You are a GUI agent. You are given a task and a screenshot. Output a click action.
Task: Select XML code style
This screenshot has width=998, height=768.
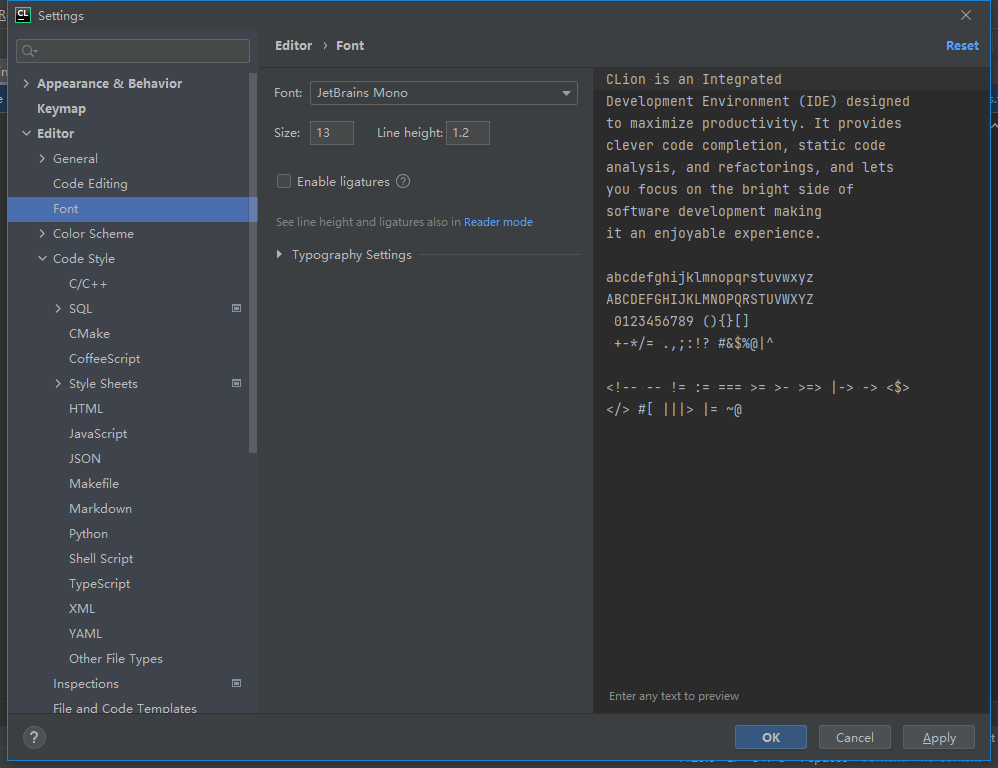pos(82,608)
